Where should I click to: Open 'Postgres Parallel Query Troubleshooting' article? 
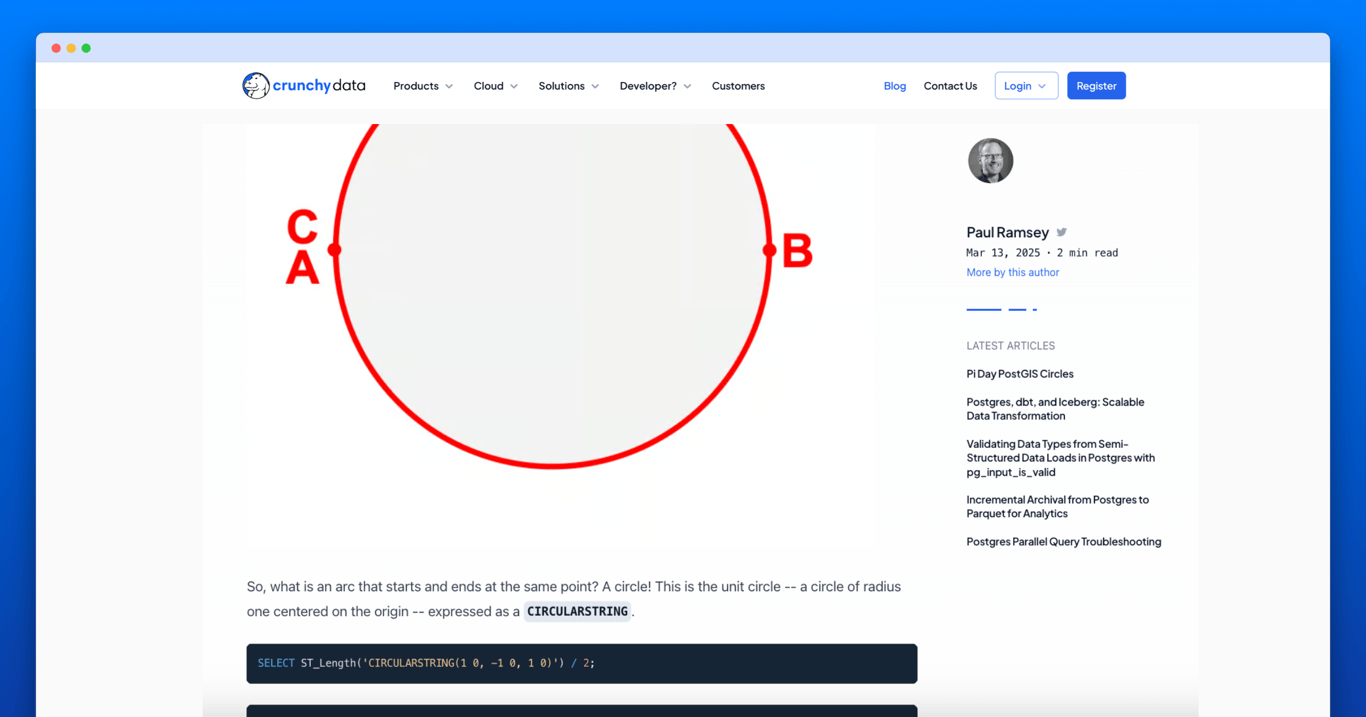coord(1063,541)
